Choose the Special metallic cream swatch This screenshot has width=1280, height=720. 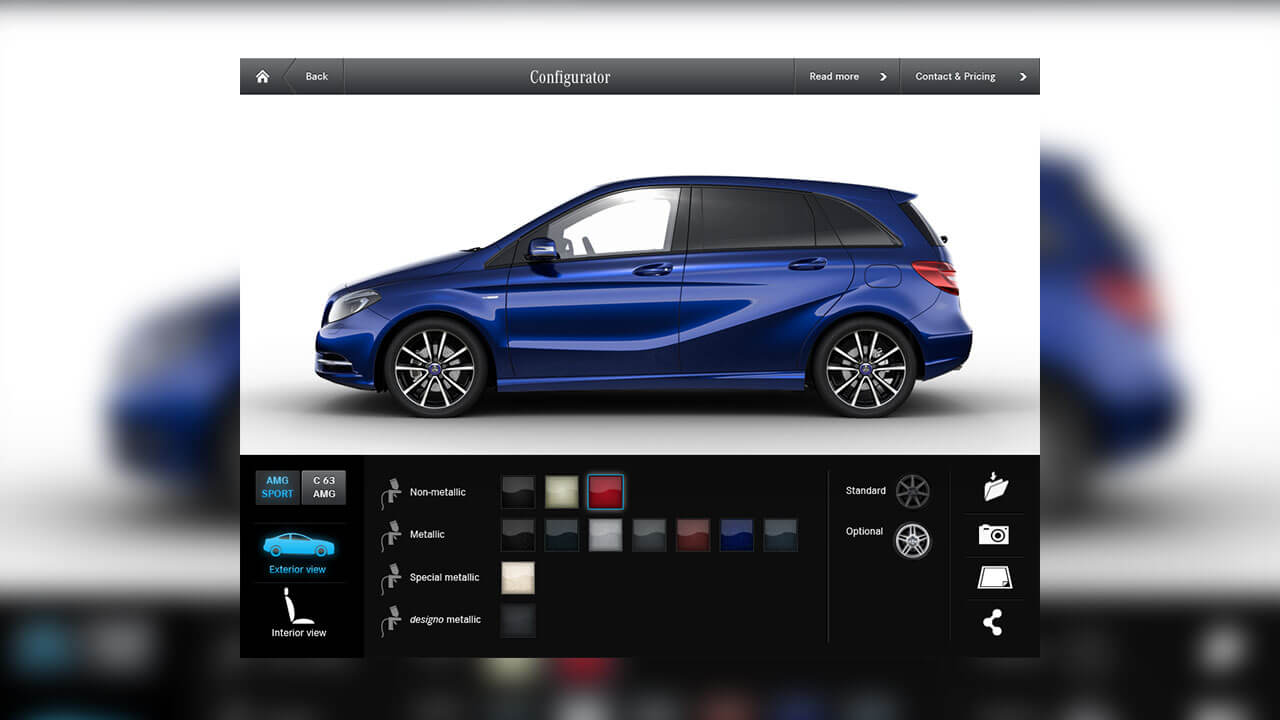point(518,578)
